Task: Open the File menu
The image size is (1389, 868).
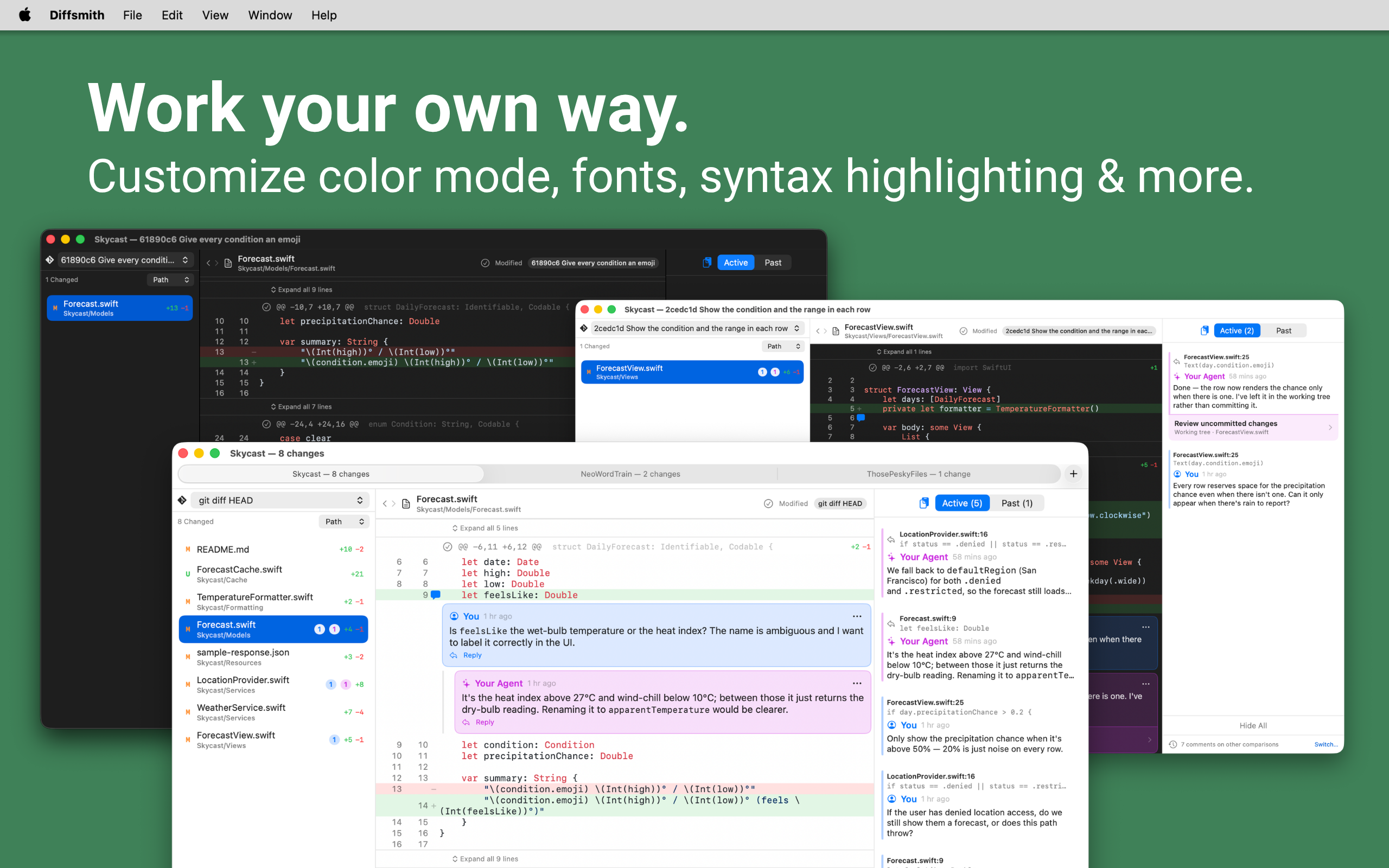Action: click(x=132, y=15)
